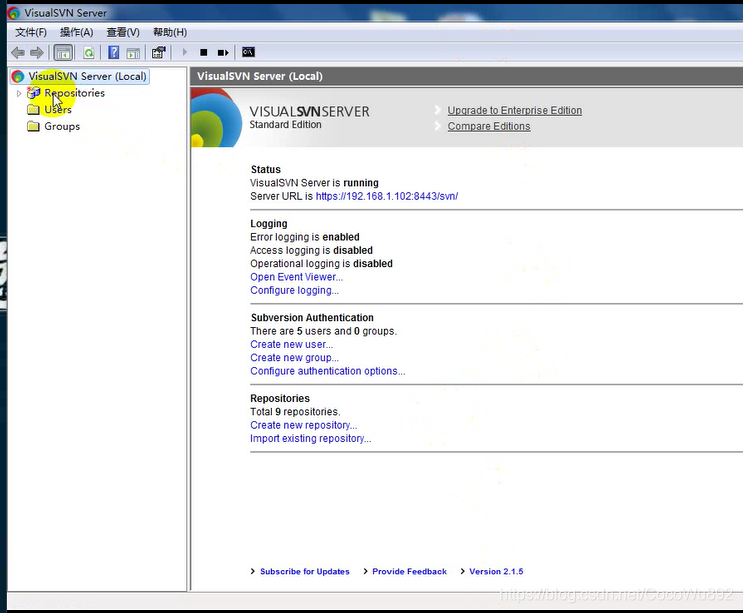Click Upgrade to Enterprise Edition link
The width and height of the screenshot is (743, 613).
(515, 110)
